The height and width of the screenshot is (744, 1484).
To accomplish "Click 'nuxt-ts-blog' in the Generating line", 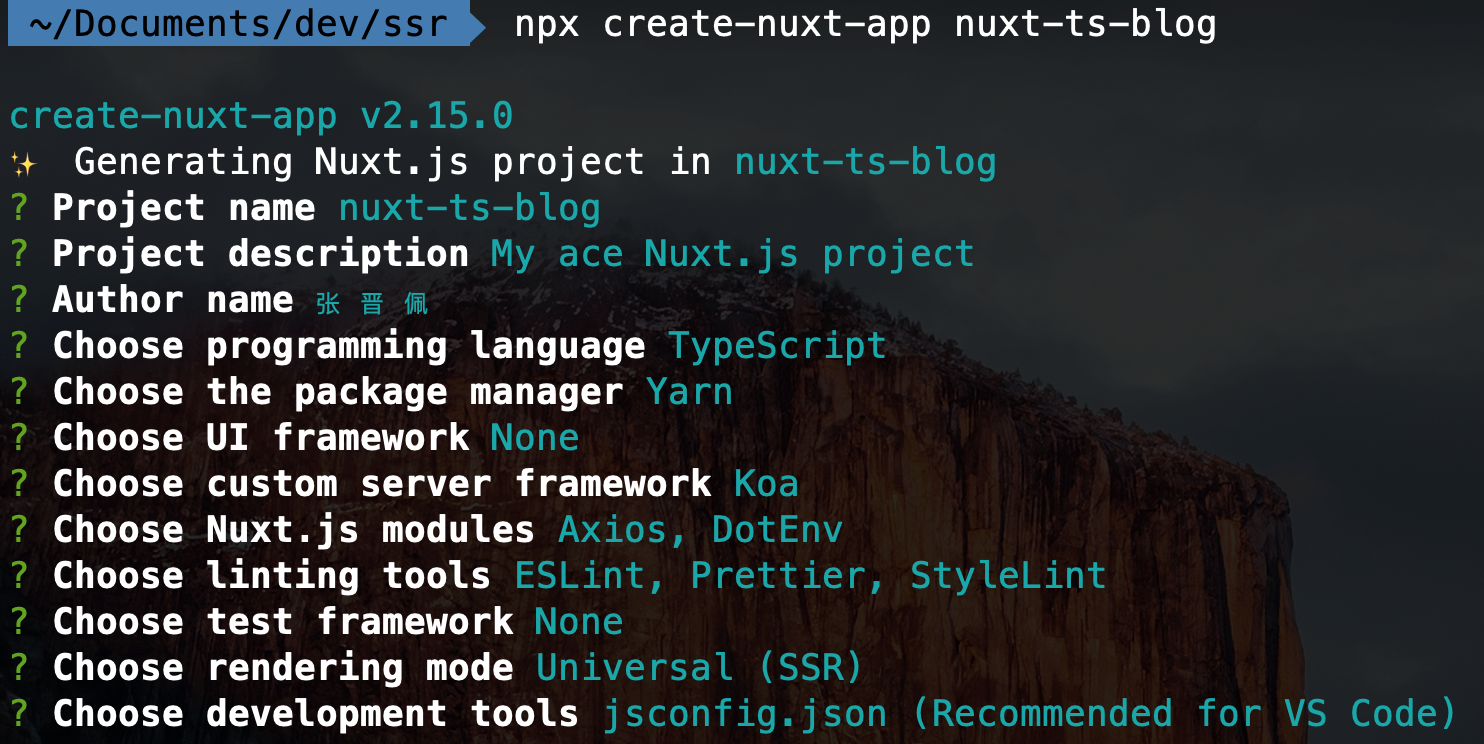I will pyautogui.click(x=866, y=162).
